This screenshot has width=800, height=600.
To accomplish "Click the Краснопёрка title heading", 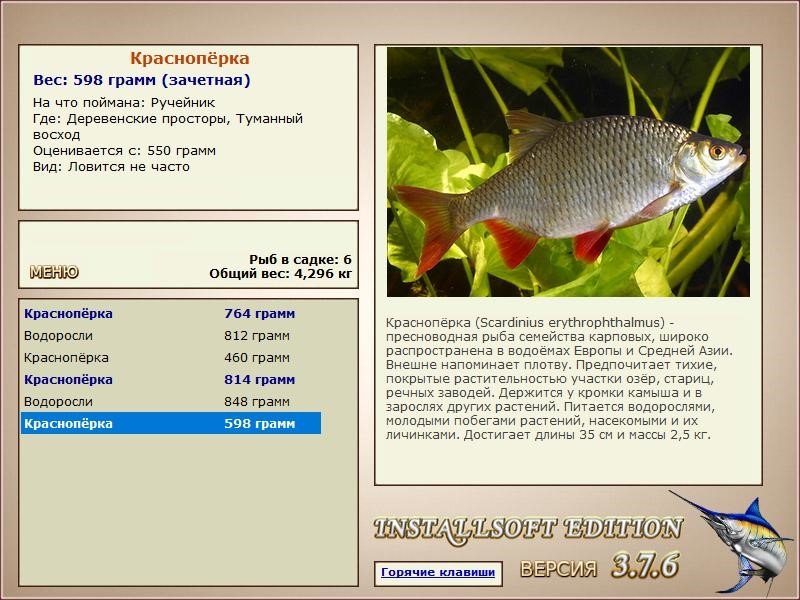I will point(189,58).
